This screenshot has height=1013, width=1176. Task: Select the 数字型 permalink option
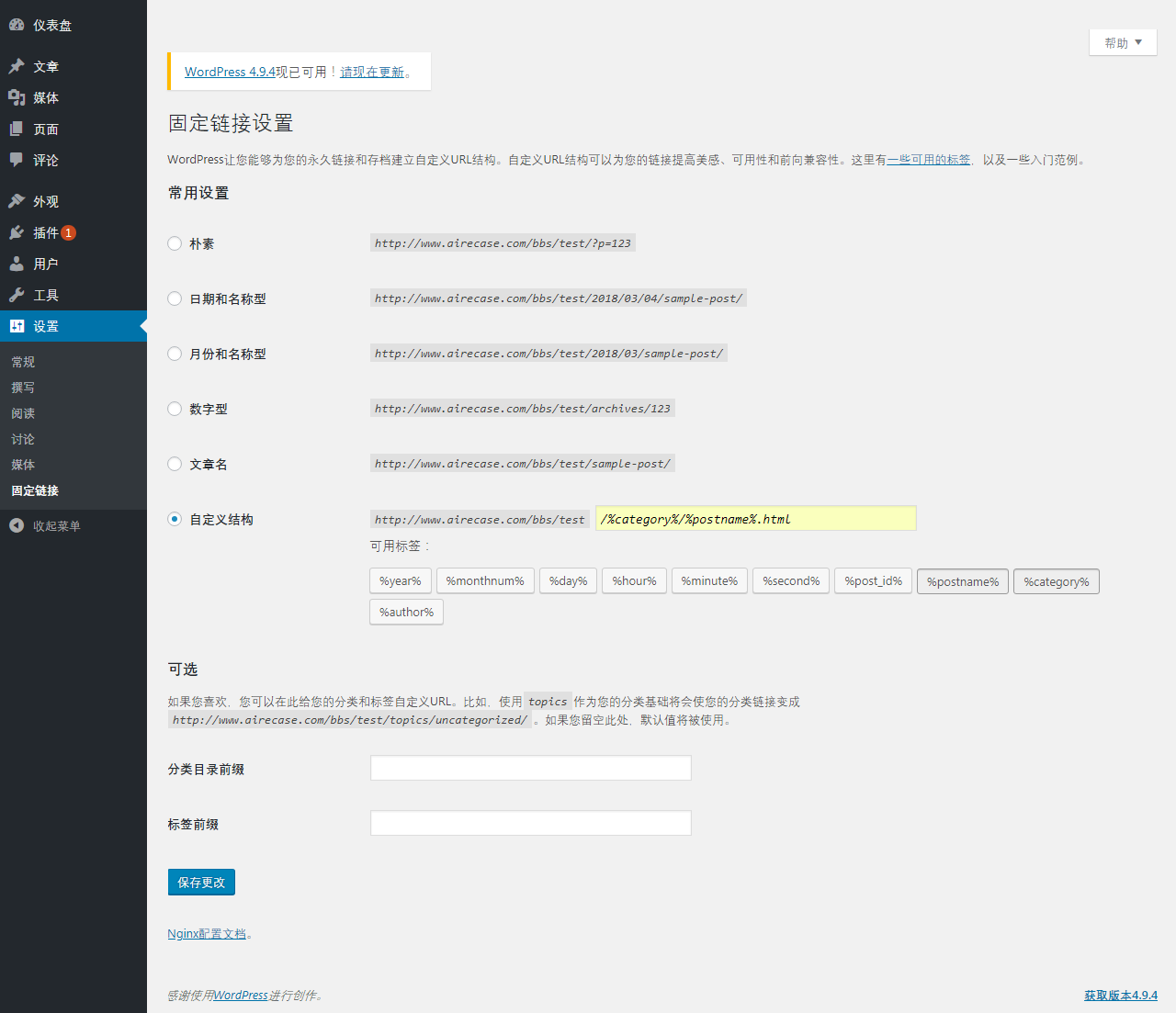click(x=175, y=409)
